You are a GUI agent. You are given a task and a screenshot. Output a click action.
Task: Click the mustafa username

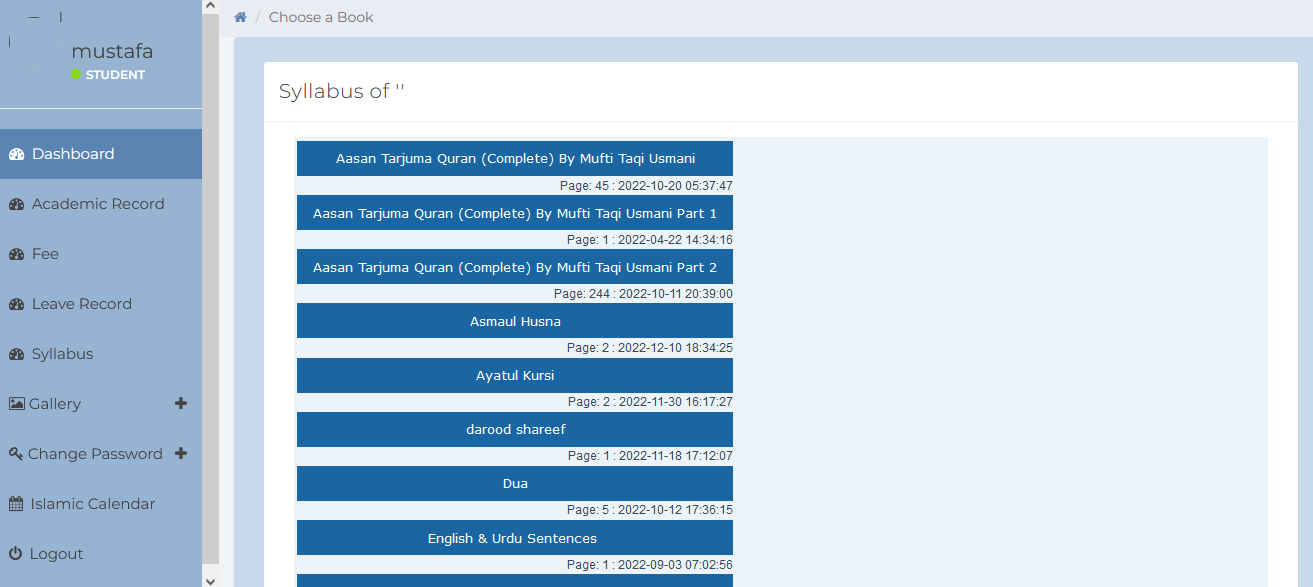pos(112,51)
